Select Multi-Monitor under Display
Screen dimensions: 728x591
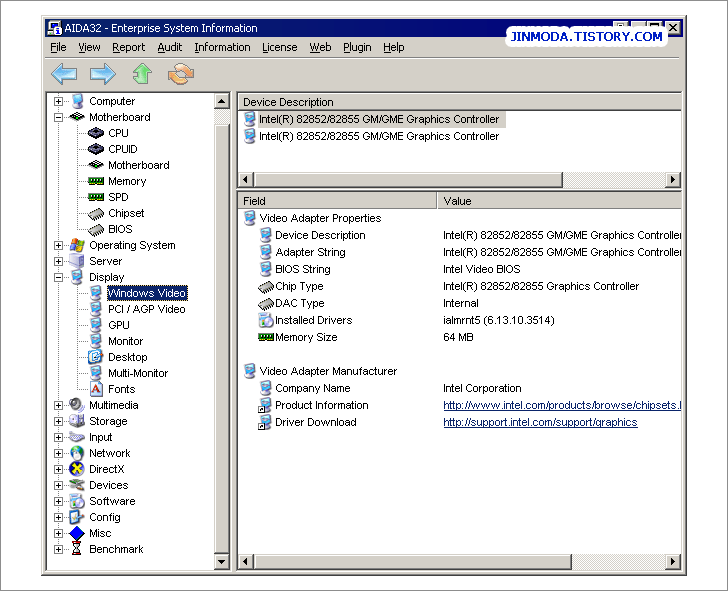click(138, 373)
